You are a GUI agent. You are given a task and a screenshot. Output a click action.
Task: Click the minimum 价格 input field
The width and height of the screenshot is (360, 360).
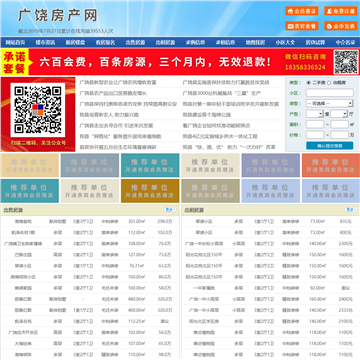(315, 135)
